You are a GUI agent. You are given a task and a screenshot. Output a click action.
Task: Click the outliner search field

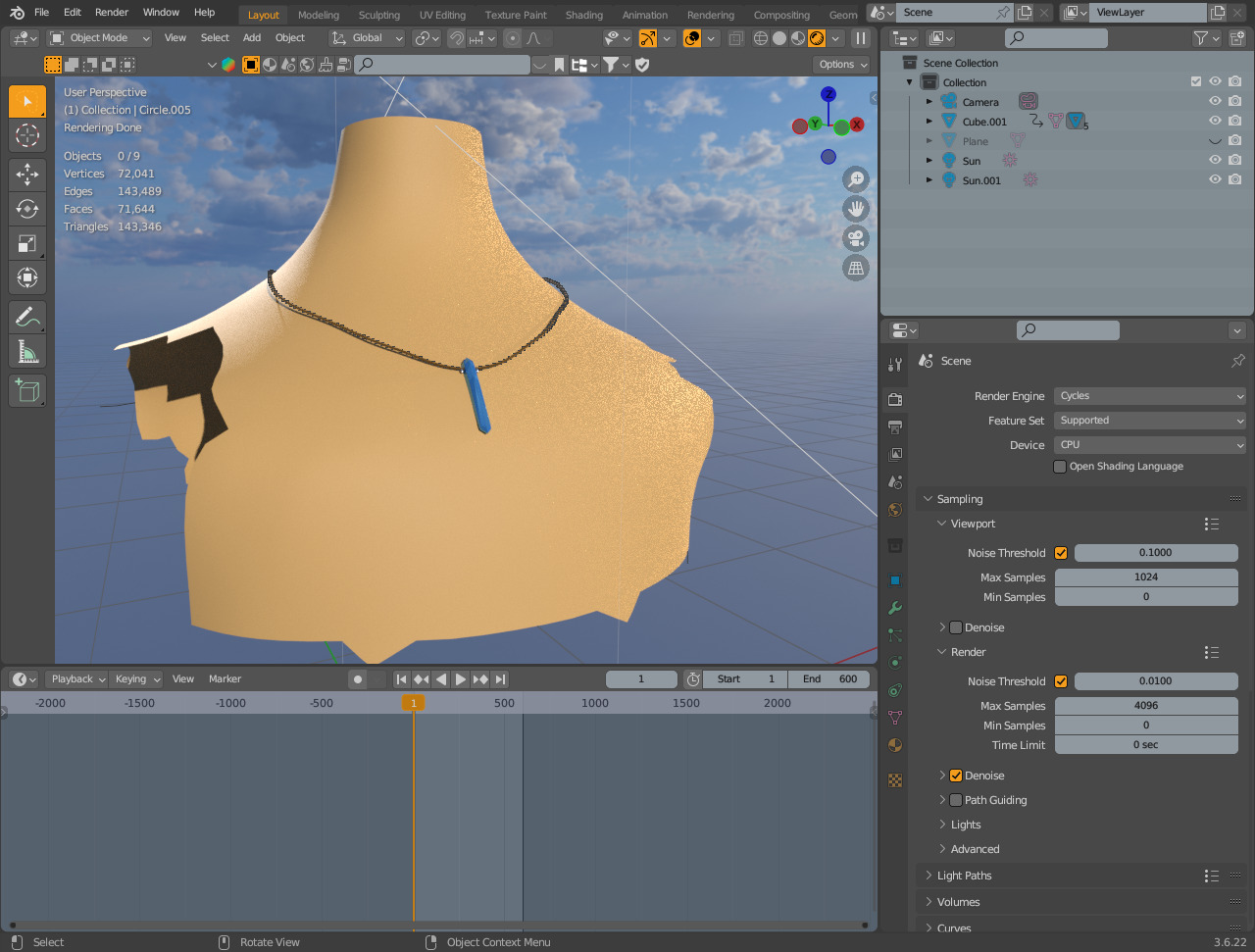(1057, 38)
